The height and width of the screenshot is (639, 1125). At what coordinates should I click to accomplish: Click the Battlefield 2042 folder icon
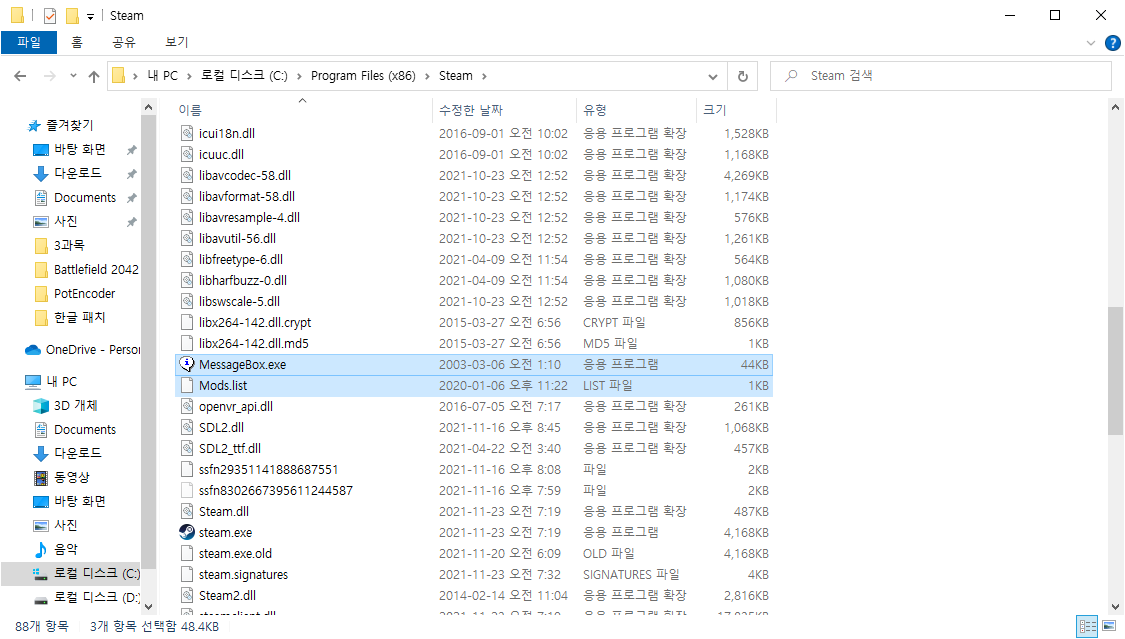click(x=41, y=270)
